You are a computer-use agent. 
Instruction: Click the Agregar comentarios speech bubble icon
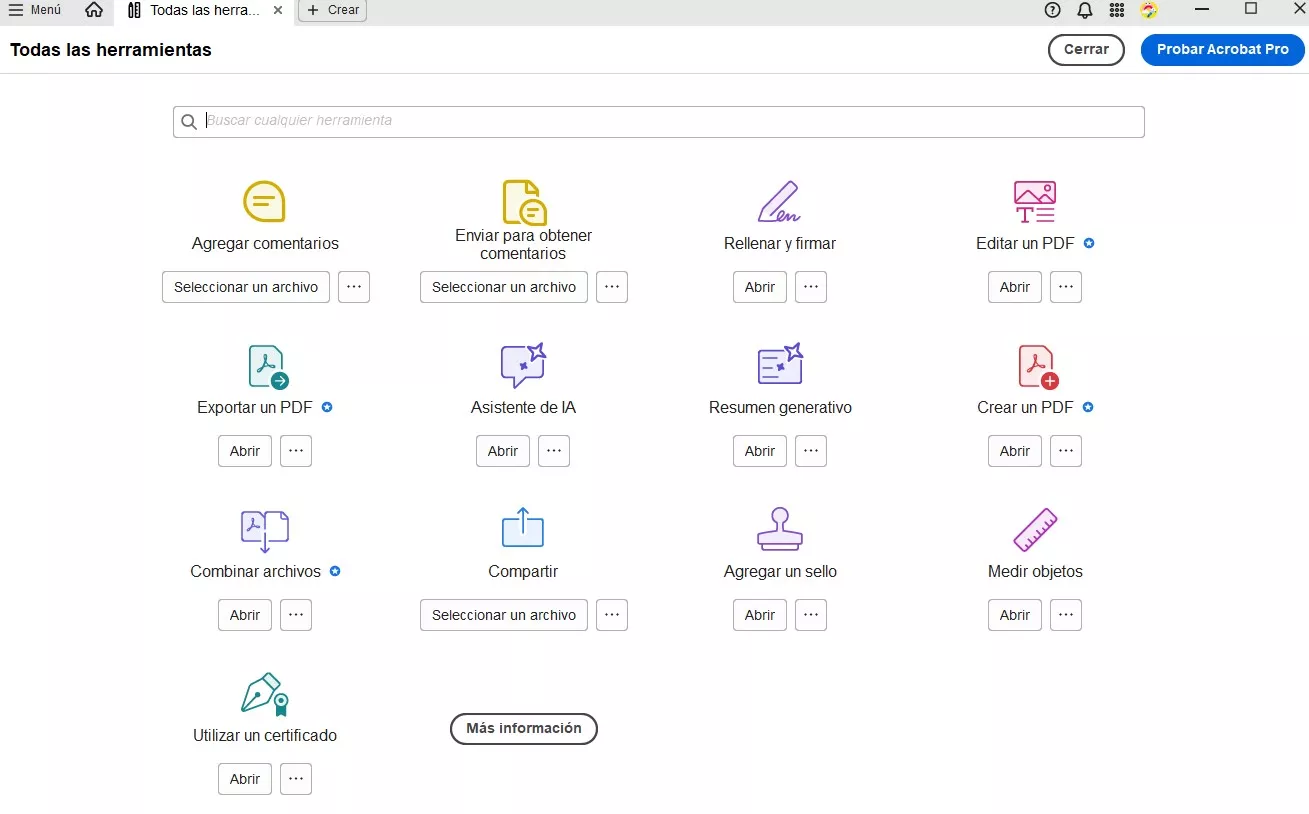tap(264, 201)
